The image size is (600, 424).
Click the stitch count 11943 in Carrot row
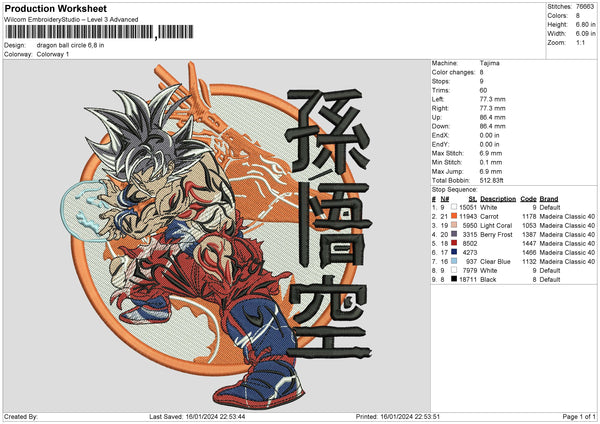tap(468, 216)
